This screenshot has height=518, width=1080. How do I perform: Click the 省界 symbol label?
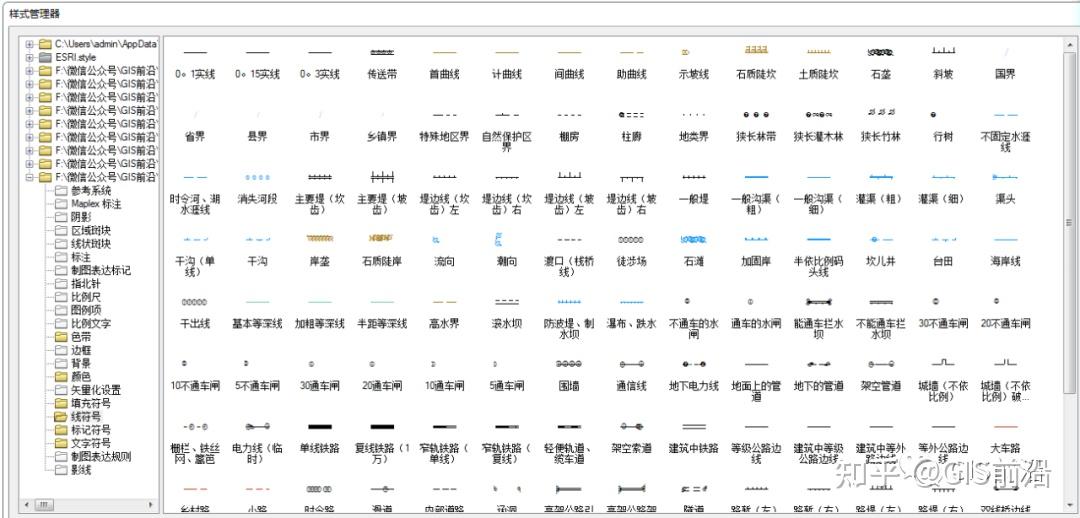195,137
